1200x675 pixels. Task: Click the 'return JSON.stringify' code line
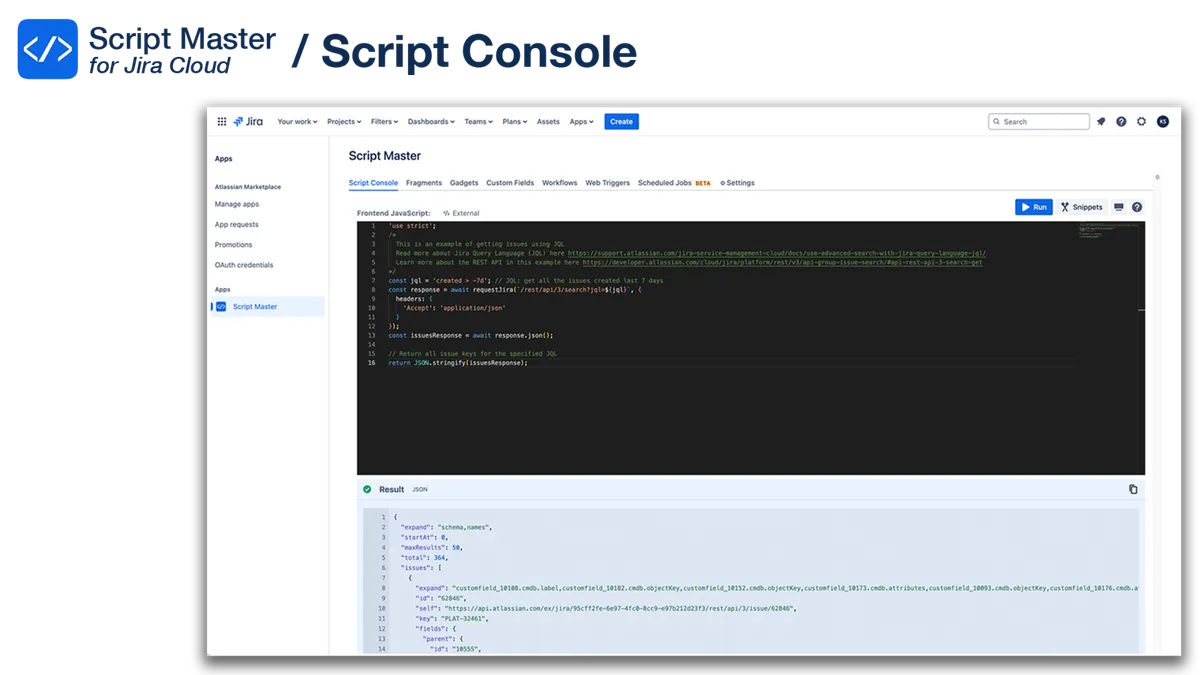click(458, 362)
